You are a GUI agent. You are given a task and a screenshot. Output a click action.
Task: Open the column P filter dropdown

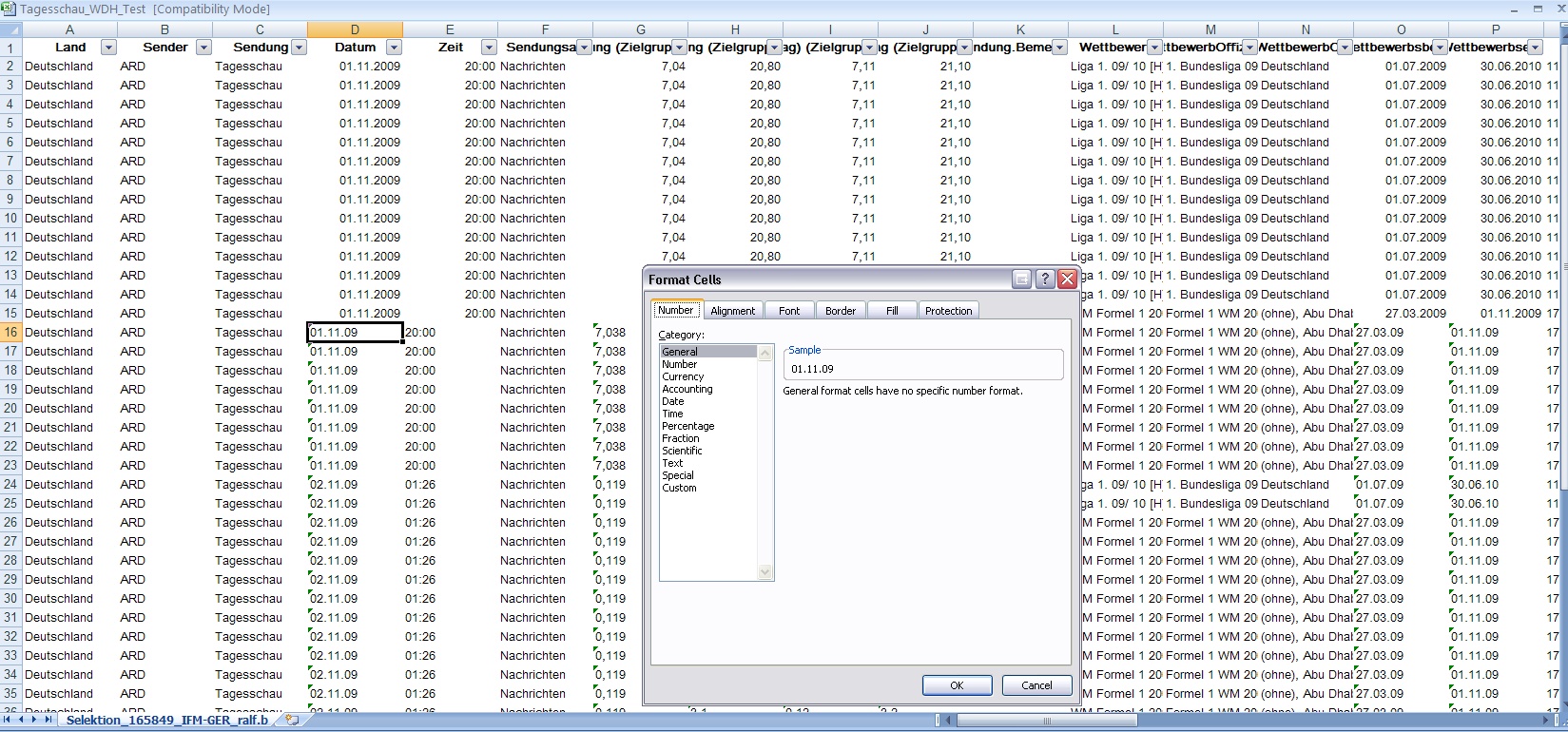click(1535, 47)
